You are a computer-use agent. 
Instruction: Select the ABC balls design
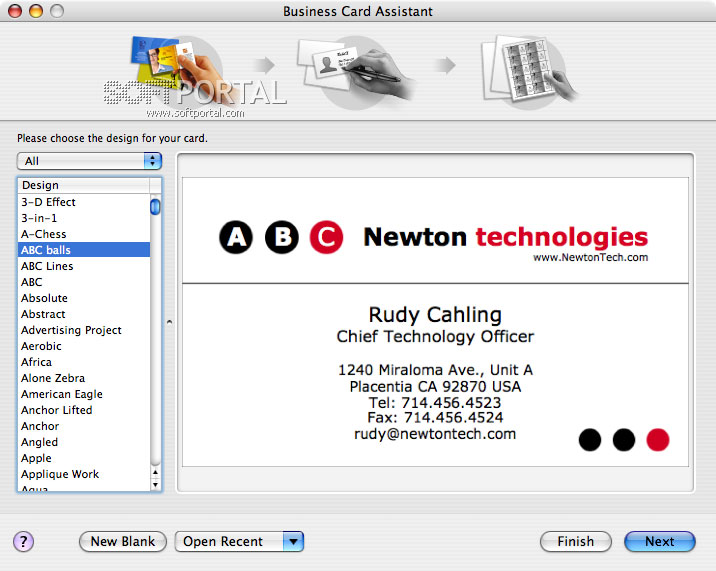pyautogui.click(x=84, y=250)
